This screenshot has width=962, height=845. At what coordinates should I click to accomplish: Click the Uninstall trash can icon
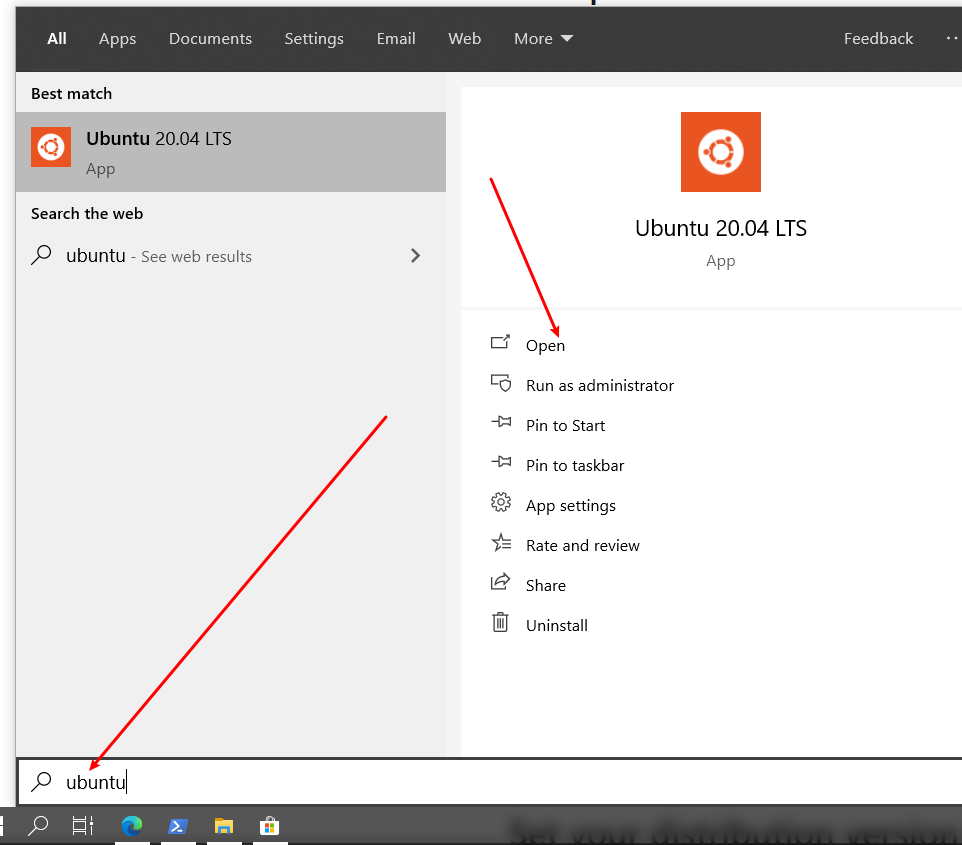[500, 622]
